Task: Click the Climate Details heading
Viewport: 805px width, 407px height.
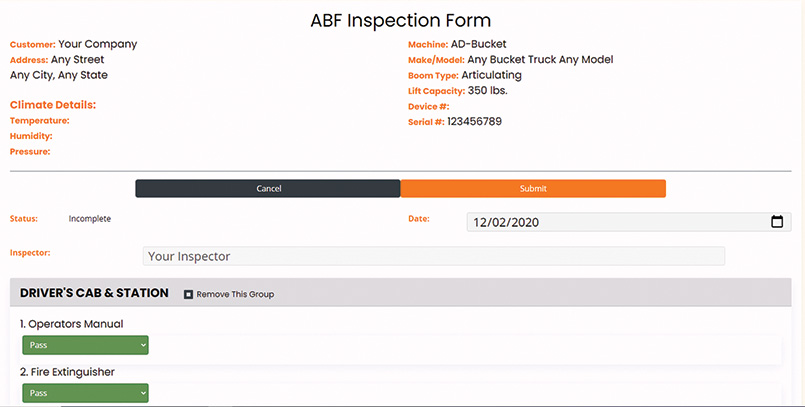Action: (x=53, y=105)
